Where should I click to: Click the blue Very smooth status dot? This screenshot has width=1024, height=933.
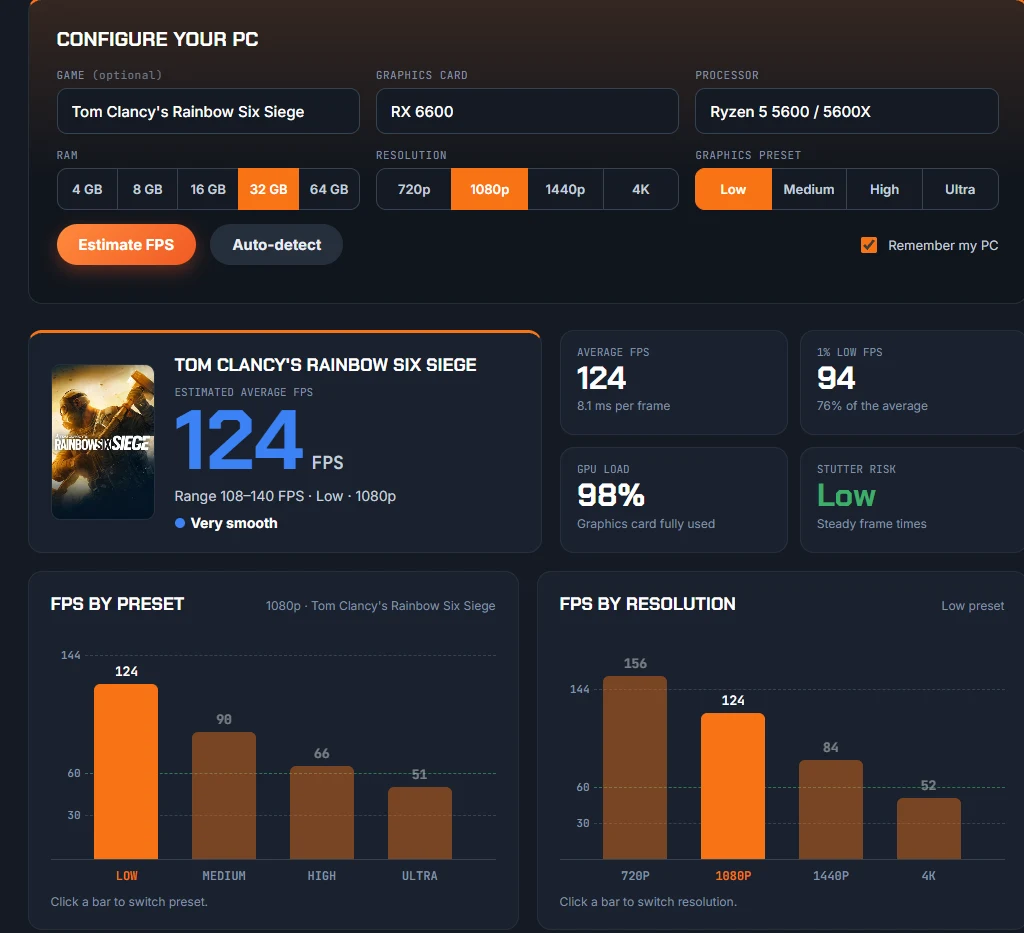tap(180, 523)
